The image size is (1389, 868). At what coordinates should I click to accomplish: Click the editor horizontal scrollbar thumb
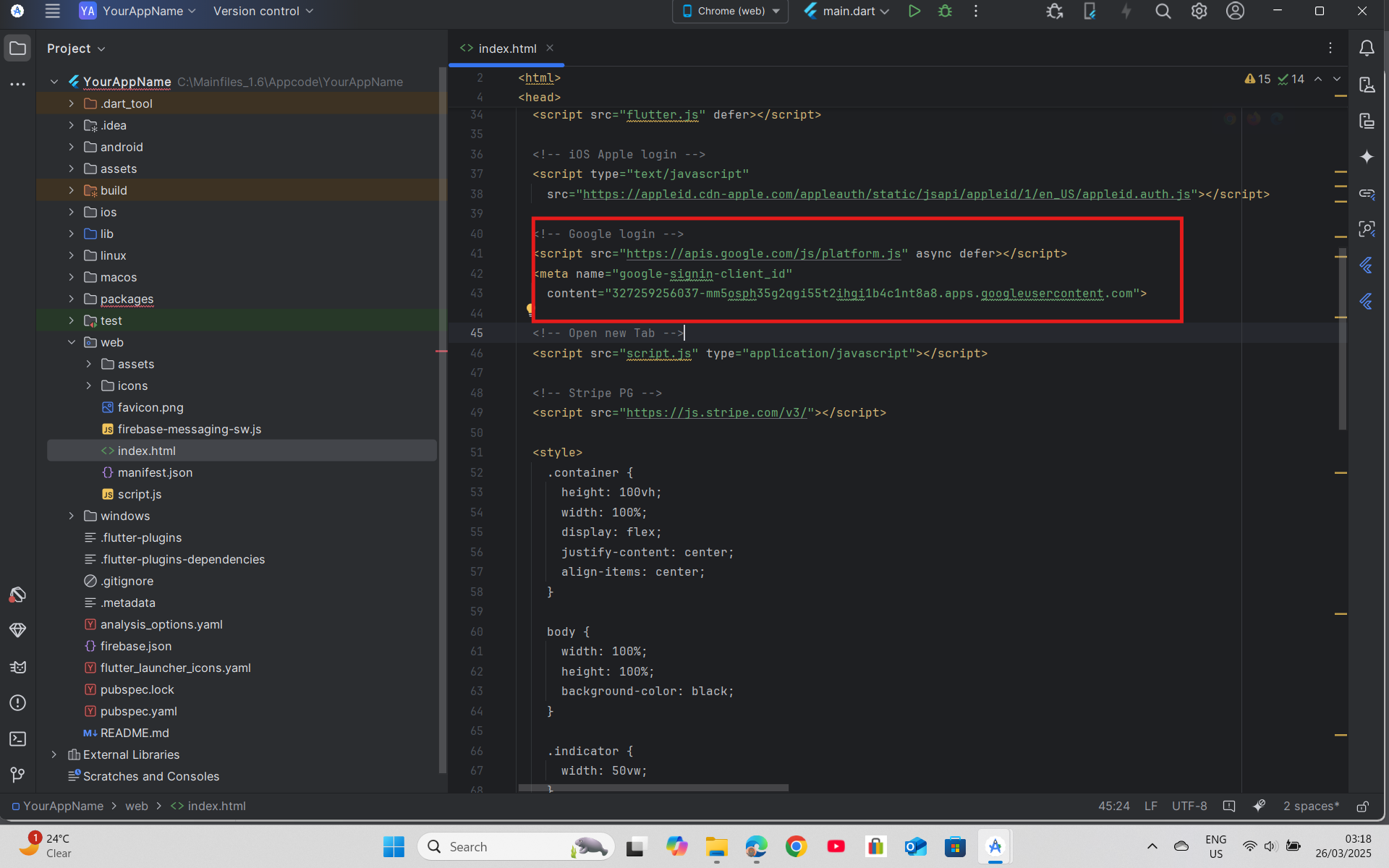(x=653, y=788)
